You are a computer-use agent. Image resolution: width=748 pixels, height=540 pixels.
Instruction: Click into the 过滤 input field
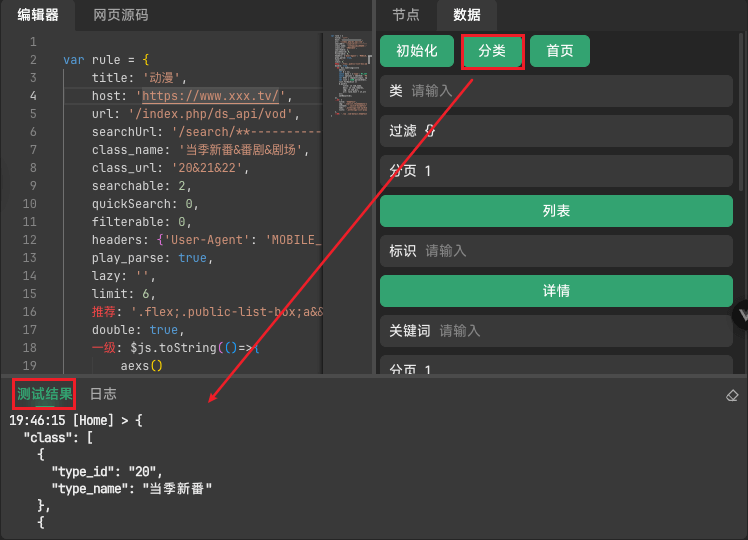[x=570, y=131]
